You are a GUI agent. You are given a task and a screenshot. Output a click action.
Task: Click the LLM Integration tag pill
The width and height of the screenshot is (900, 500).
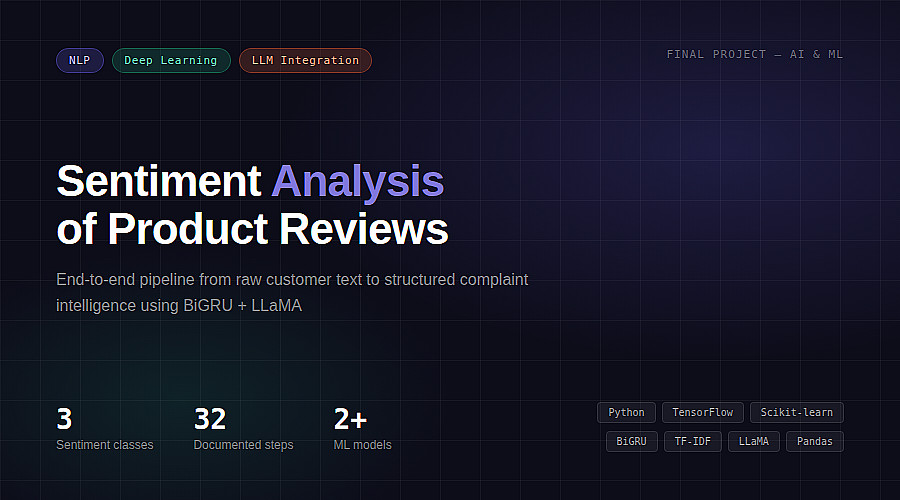[x=305, y=60]
